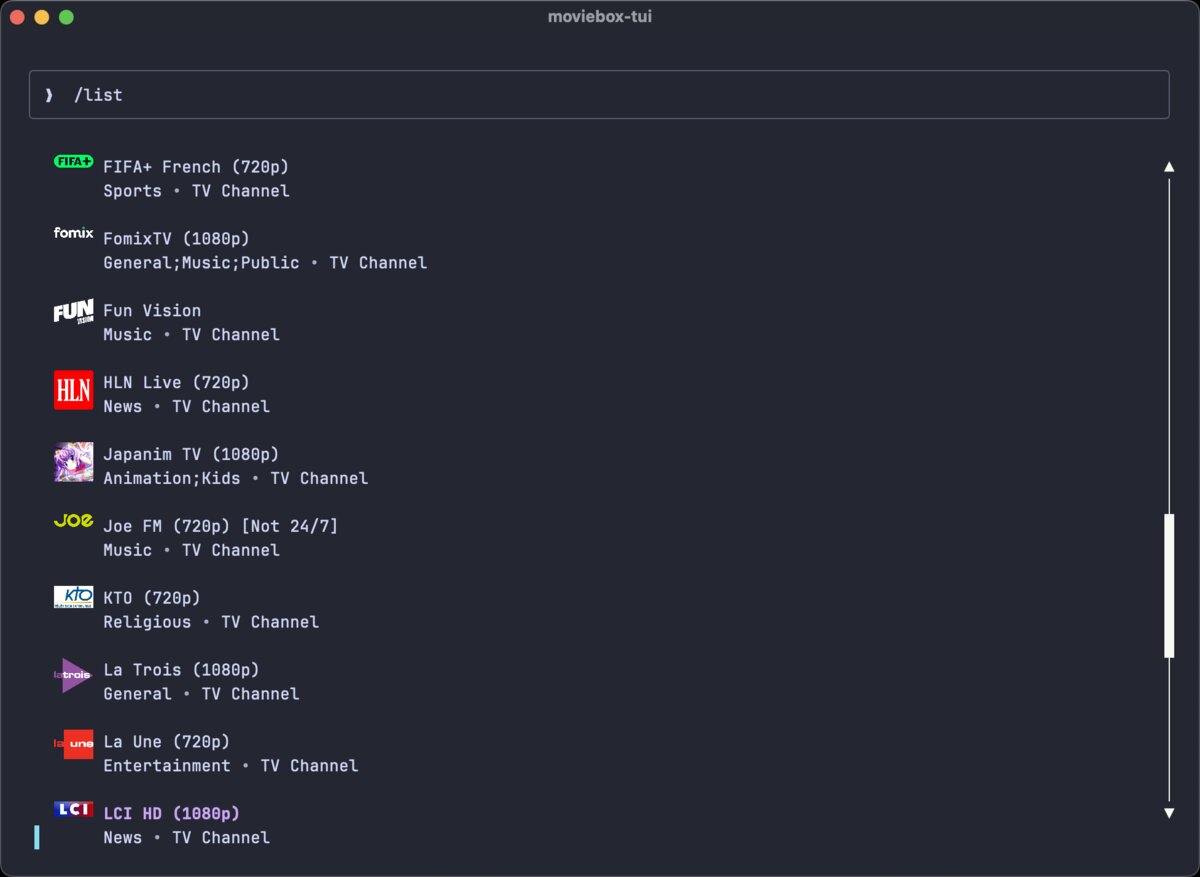Image resolution: width=1200 pixels, height=877 pixels.
Task: Click the white scrollbar thumb
Action: [x=1169, y=586]
